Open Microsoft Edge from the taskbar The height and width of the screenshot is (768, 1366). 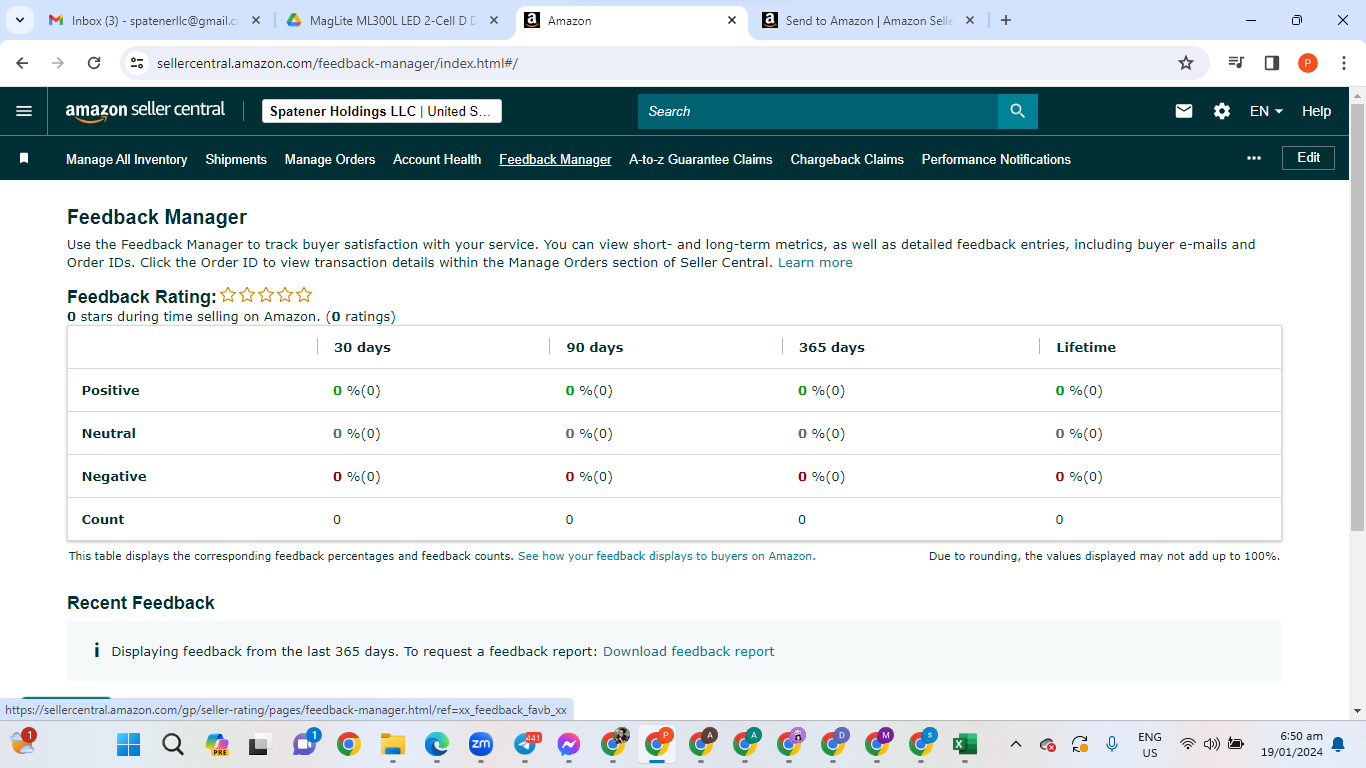(x=436, y=744)
